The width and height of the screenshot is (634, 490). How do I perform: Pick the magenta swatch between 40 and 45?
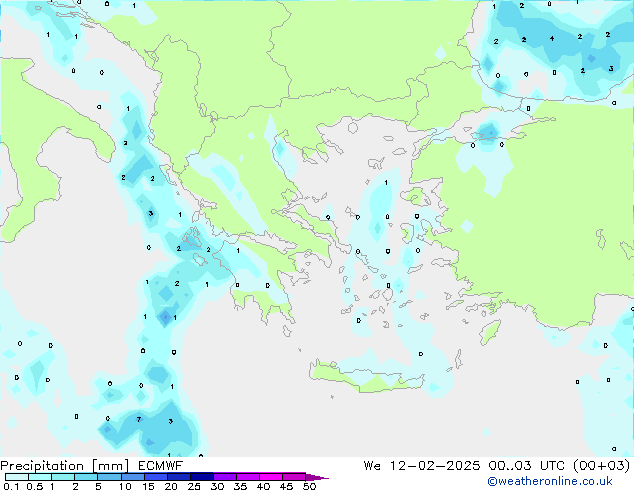tap(271, 477)
